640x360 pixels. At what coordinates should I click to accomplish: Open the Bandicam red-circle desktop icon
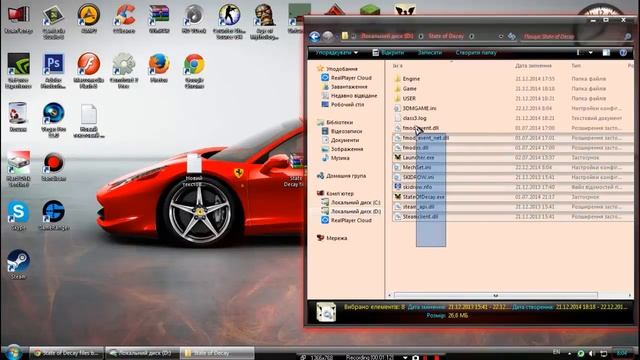[x=53, y=166]
